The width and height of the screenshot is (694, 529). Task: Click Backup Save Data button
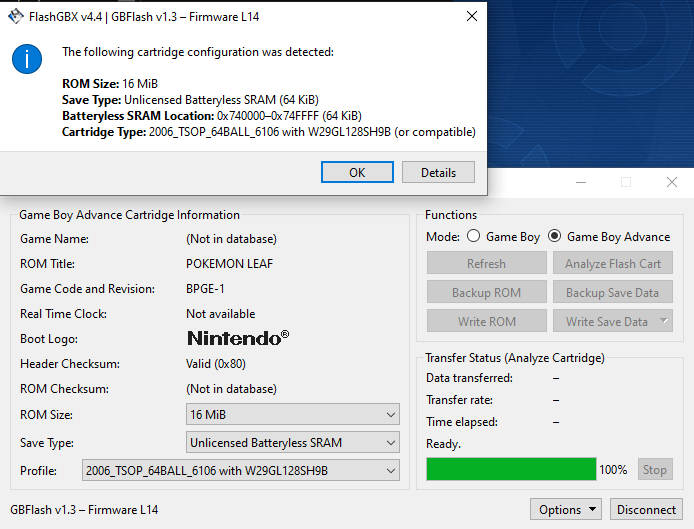(x=612, y=293)
